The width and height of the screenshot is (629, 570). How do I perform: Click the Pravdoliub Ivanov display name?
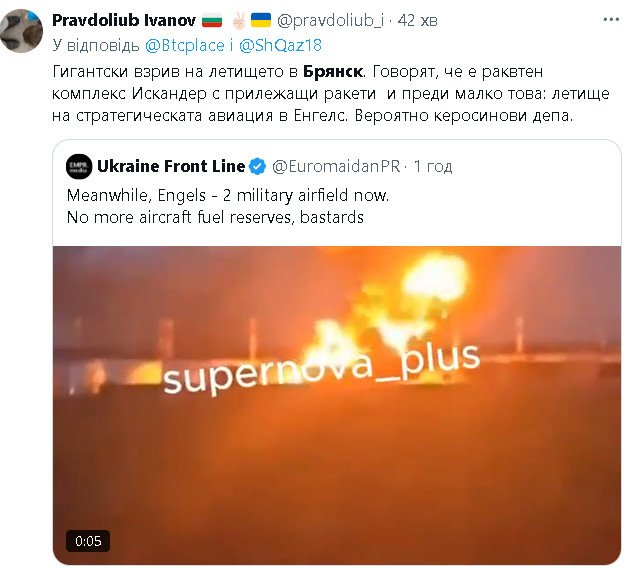click(x=124, y=20)
